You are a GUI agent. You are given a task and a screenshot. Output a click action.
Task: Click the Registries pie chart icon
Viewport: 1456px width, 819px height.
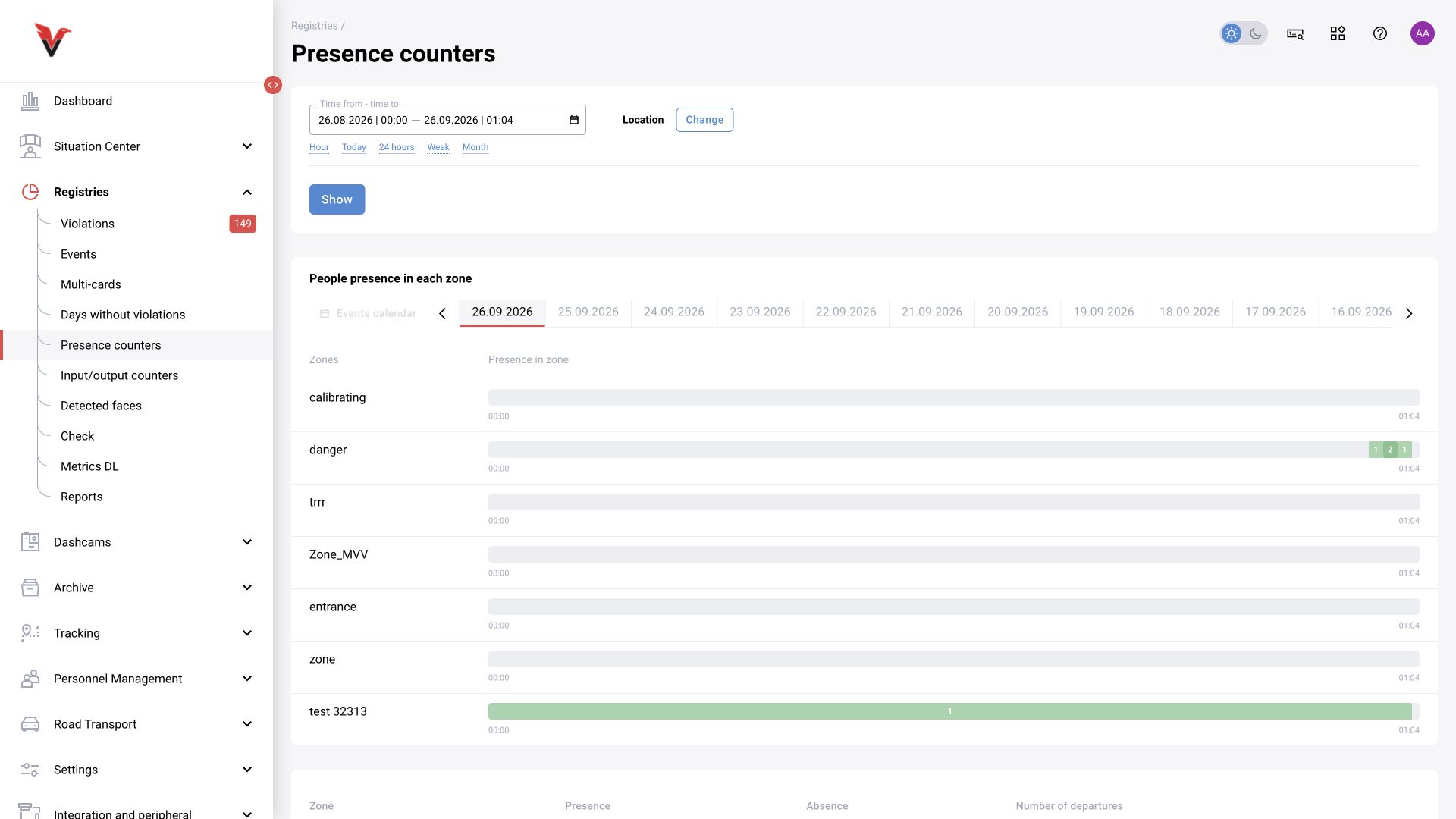click(30, 192)
